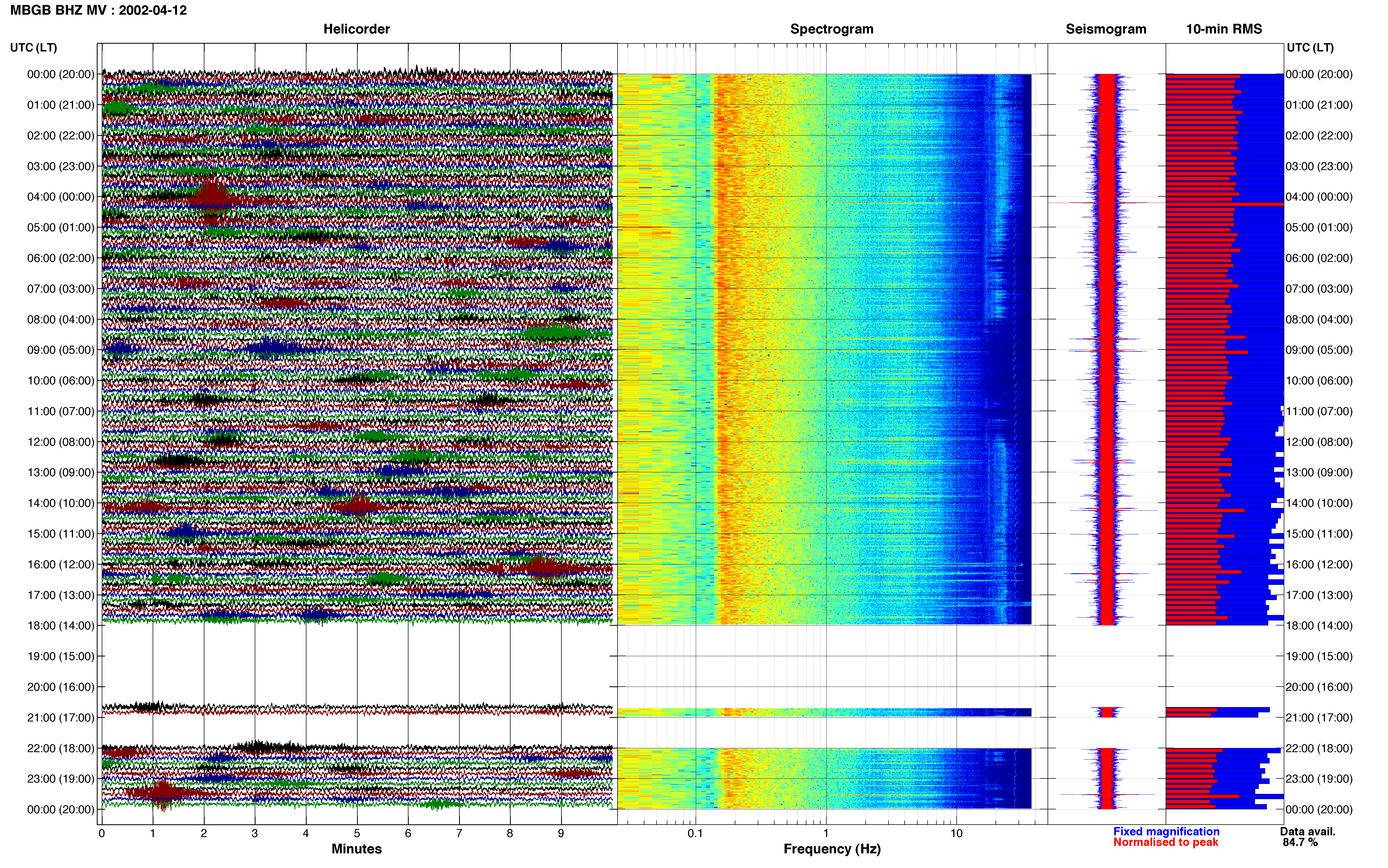Select minute tick '7' on Helicorder axis
Screen dimensions: 1388x868
click(459, 833)
